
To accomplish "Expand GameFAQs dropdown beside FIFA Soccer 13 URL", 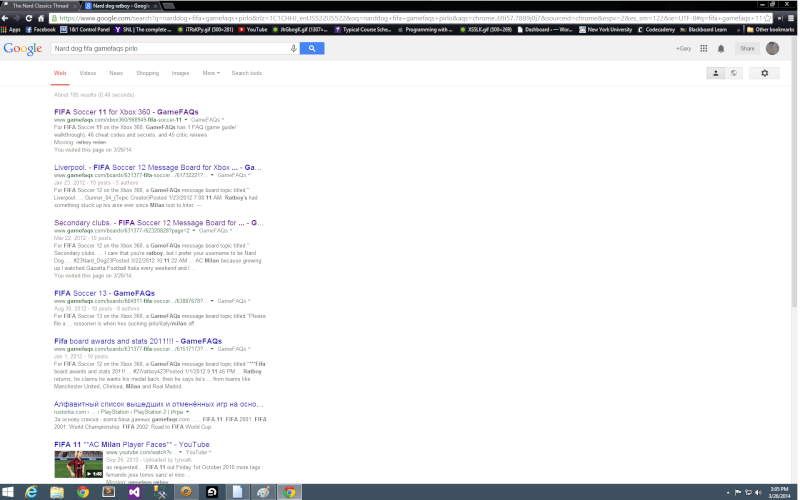I will pos(234,301).
